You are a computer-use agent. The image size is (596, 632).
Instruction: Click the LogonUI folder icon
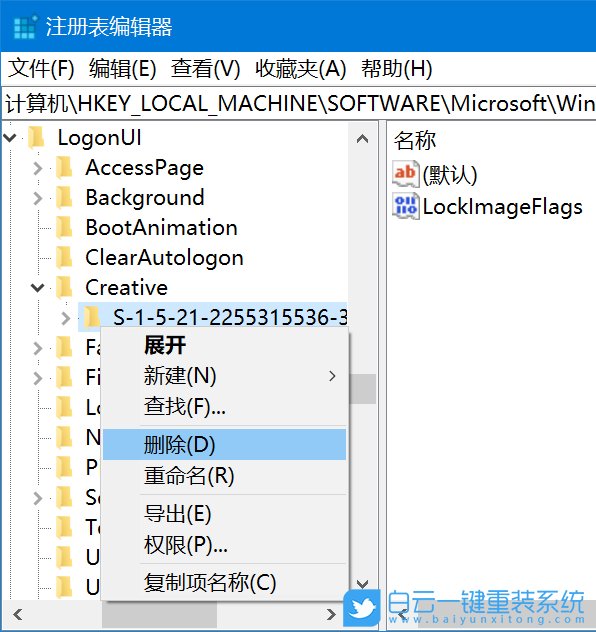[37, 137]
